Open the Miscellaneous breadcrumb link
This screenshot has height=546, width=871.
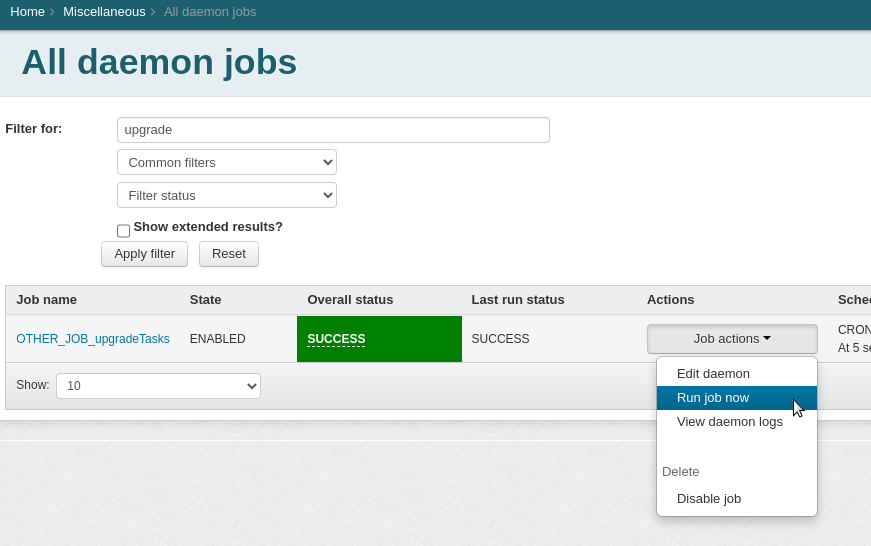104,11
